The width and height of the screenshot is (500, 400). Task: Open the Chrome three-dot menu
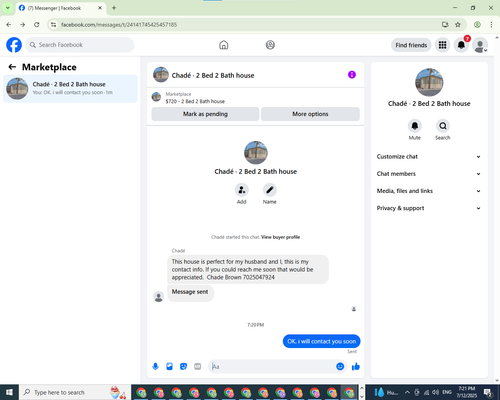[491, 25]
